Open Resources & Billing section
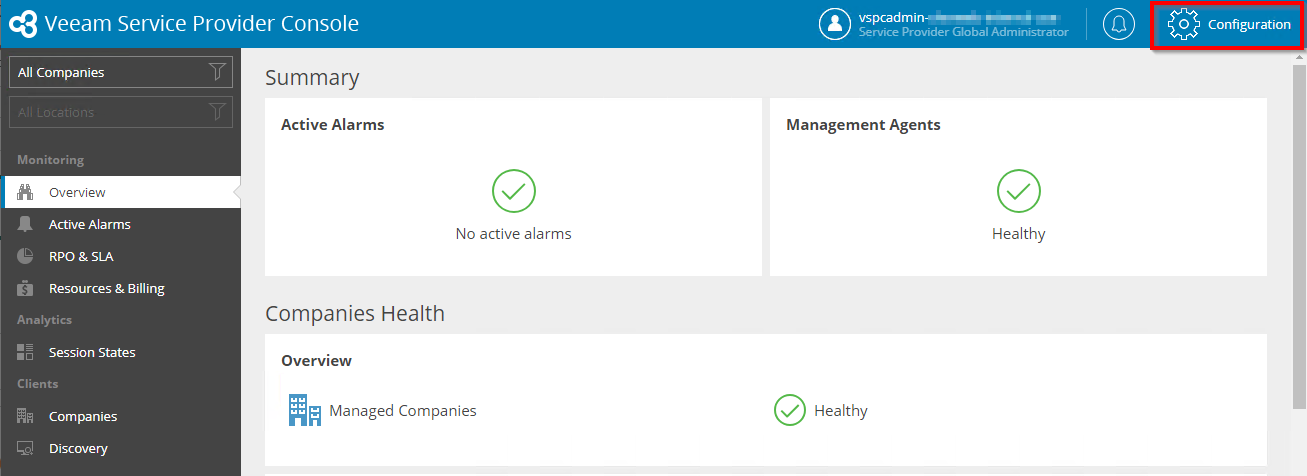This screenshot has height=476, width=1307. click(120, 288)
